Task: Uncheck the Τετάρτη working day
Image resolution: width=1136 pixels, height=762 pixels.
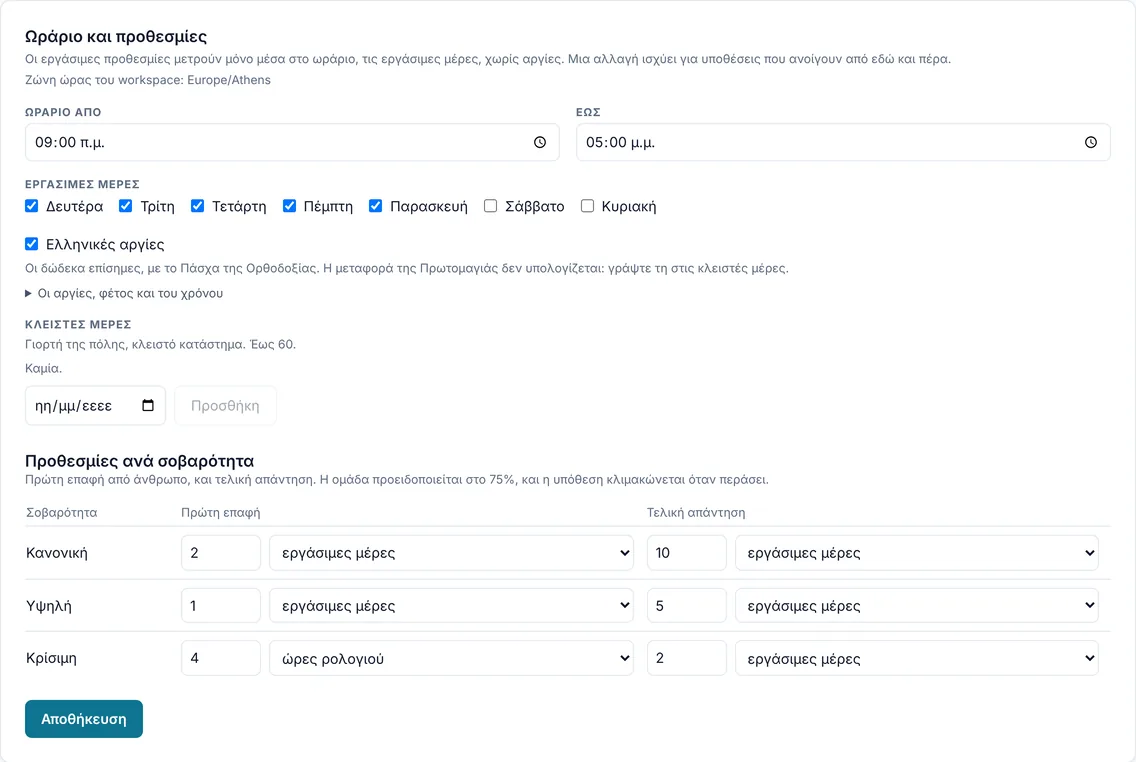Action: pyautogui.click(x=197, y=206)
